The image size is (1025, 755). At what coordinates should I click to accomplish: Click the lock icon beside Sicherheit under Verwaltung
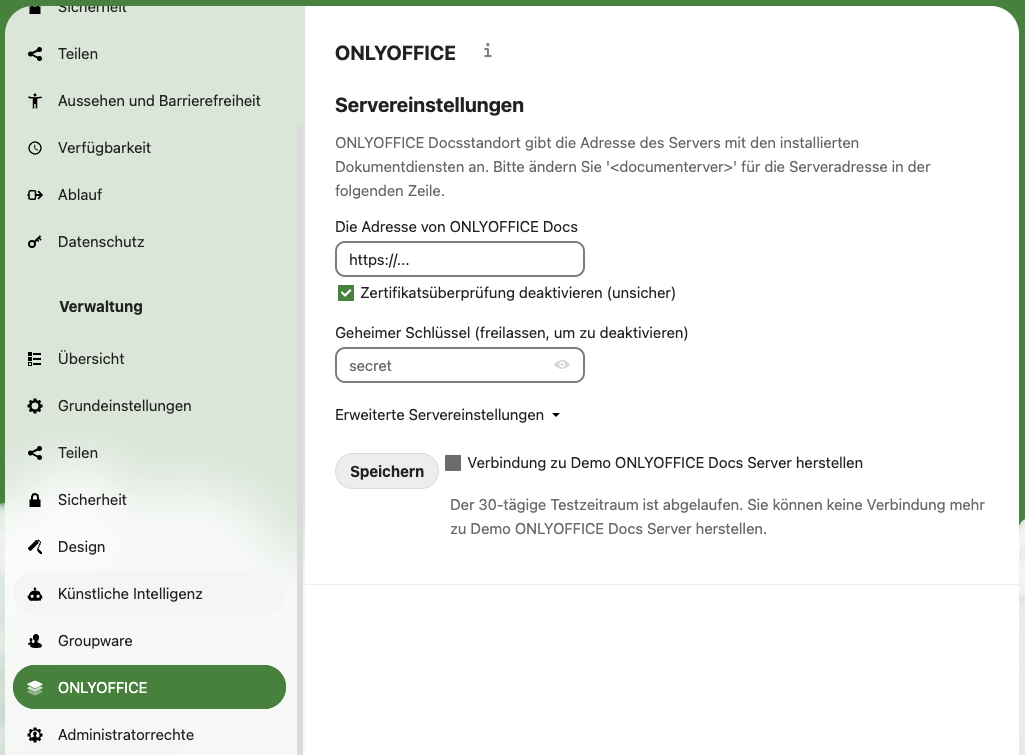(35, 500)
